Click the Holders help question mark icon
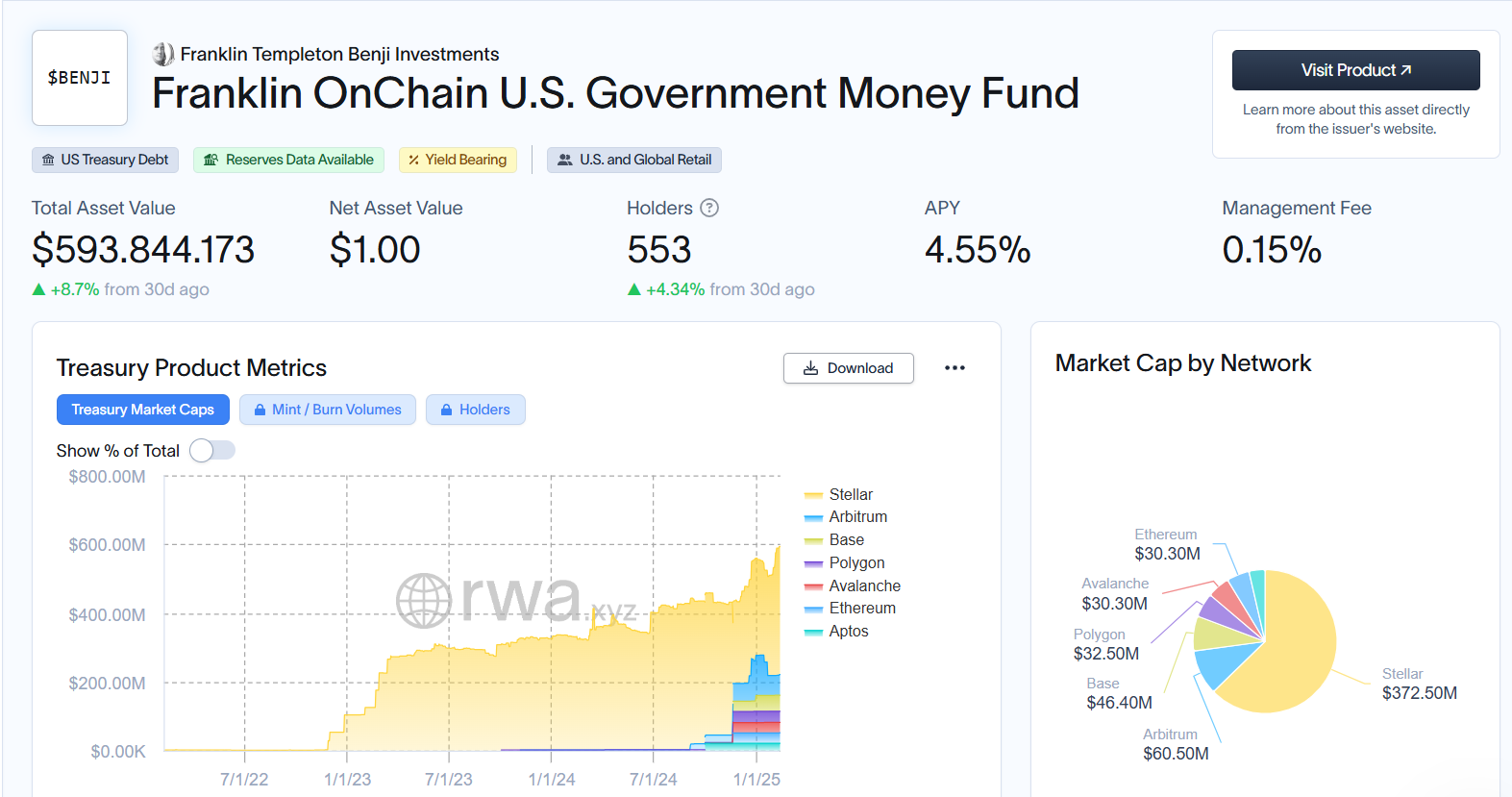The image size is (1512, 797). [x=709, y=208]
